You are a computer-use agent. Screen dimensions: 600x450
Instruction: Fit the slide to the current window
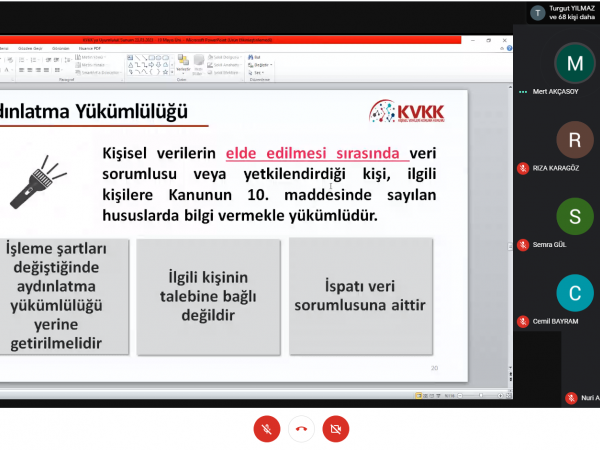[509, 396]
